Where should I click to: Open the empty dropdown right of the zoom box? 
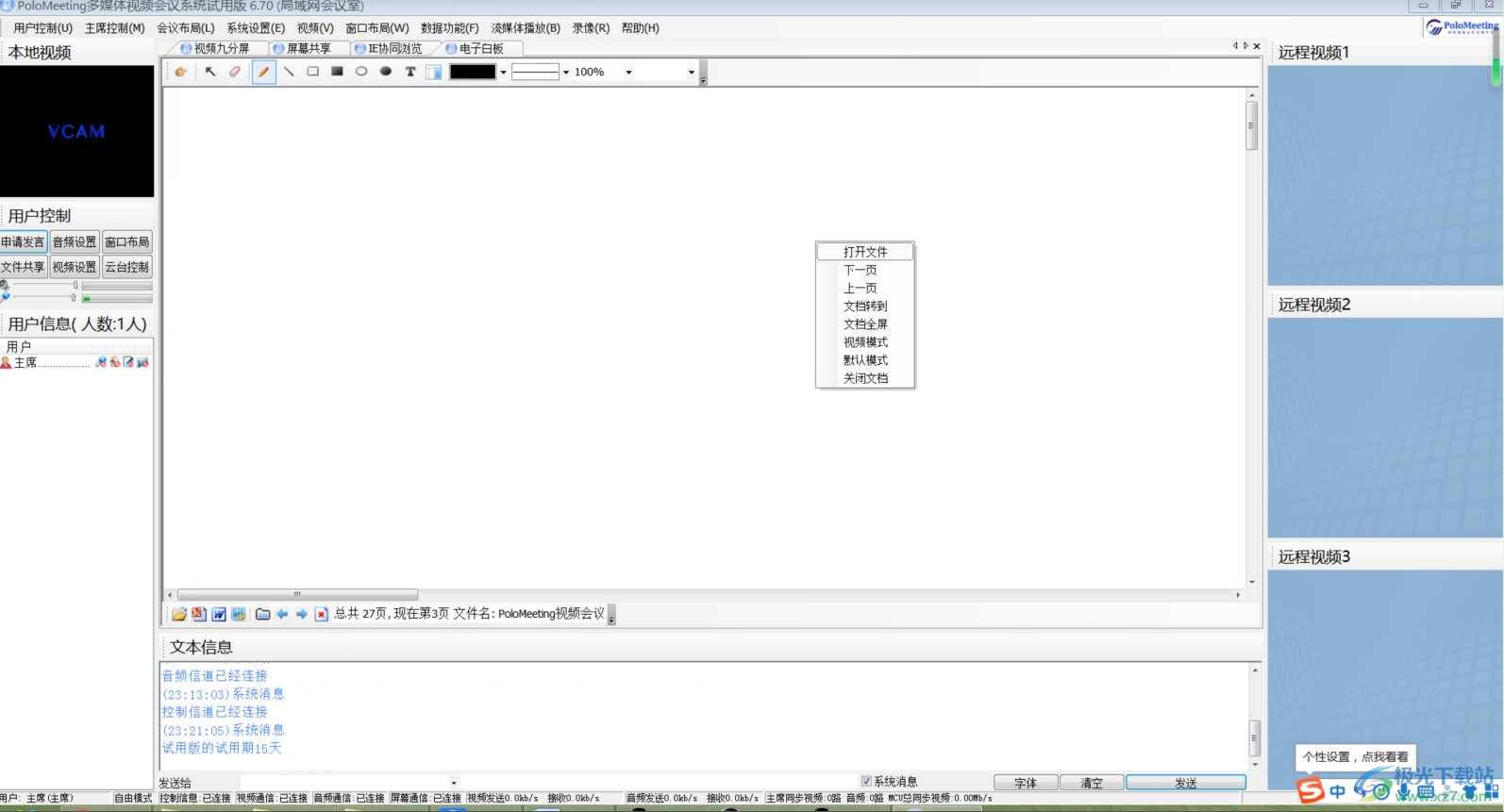(692, 72)
